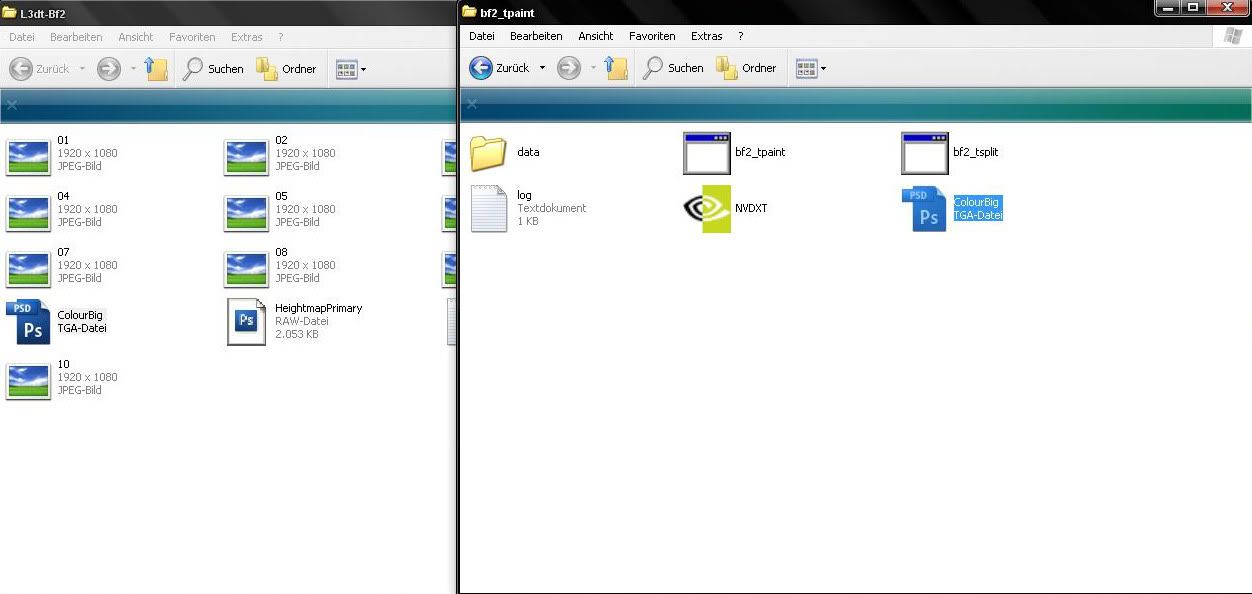Select the 01 JPEG image thumbnail
The image size is (1252, 594).
click(28, 153)
